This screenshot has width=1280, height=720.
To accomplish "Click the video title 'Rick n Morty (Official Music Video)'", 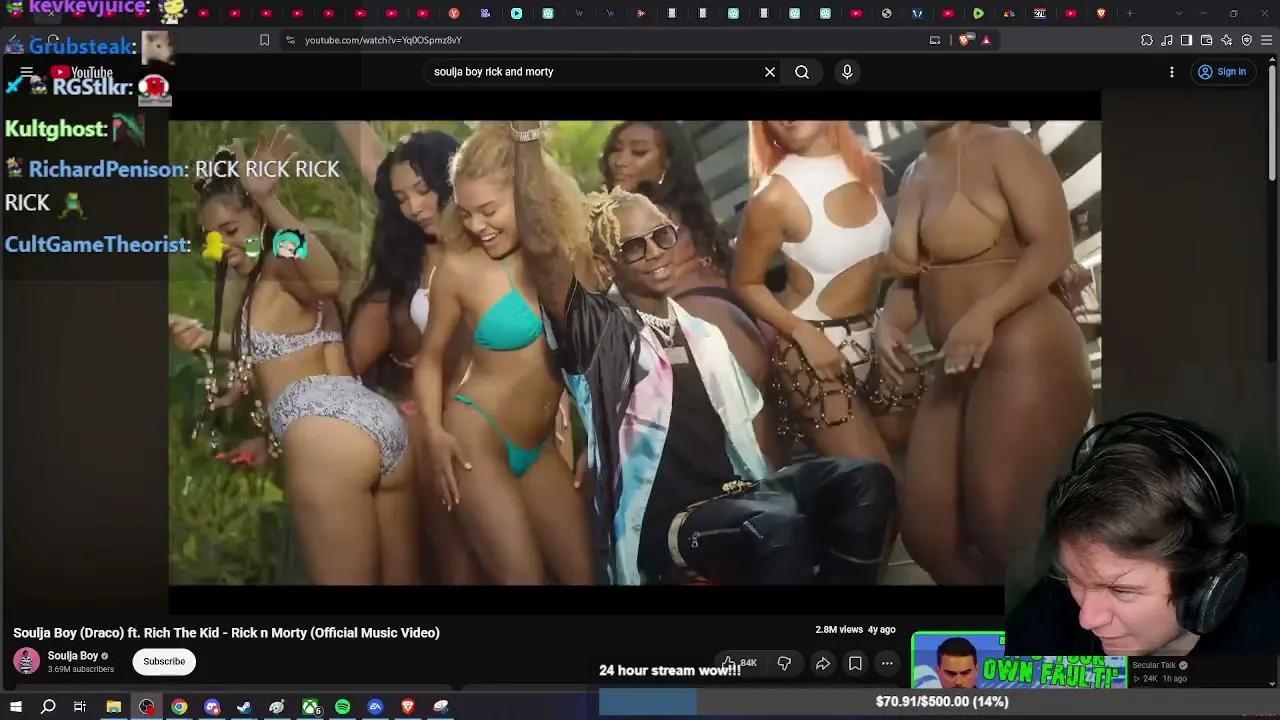I will coord(335,633).
